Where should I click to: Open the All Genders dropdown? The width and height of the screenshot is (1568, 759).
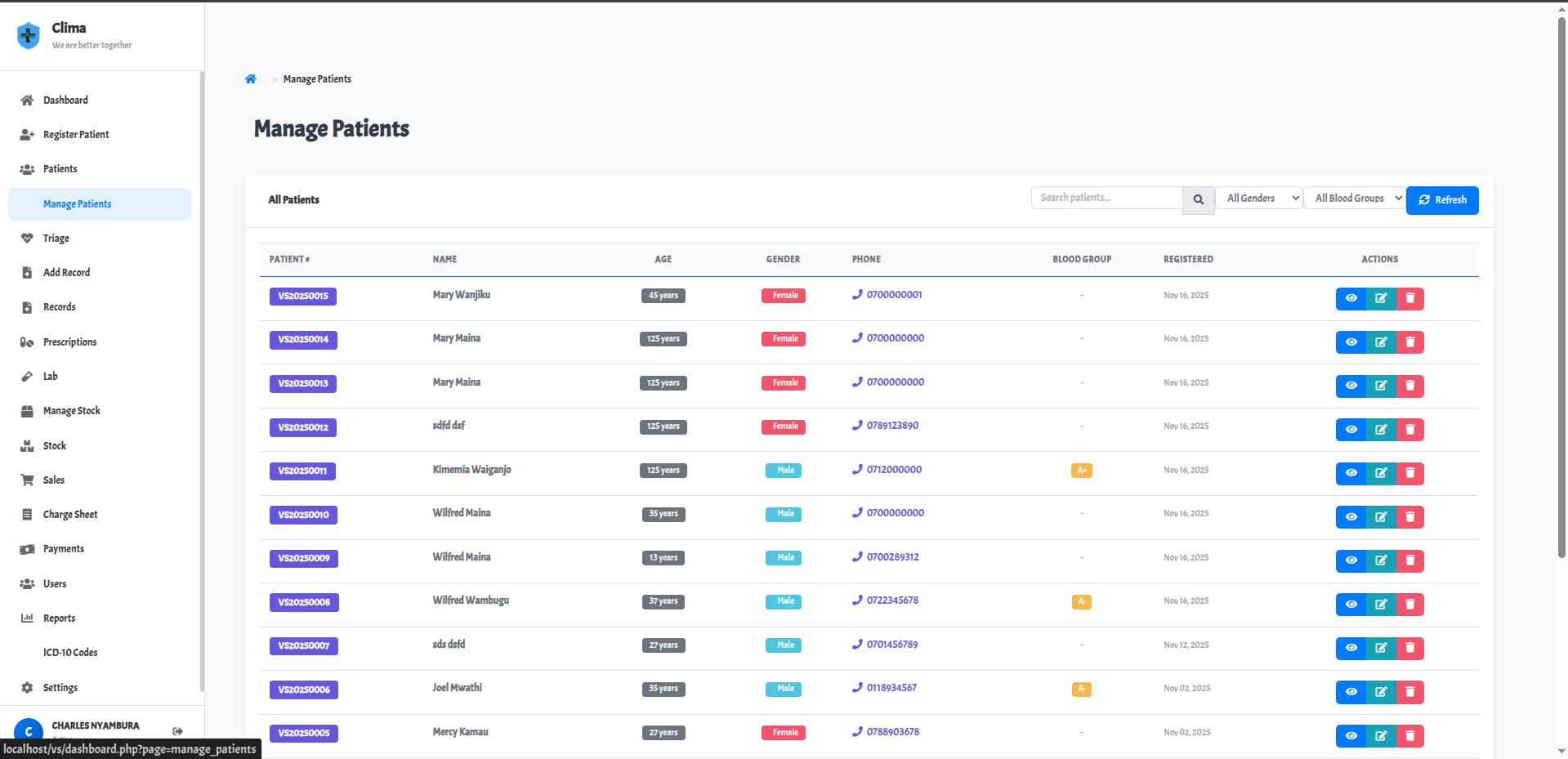1258,199
